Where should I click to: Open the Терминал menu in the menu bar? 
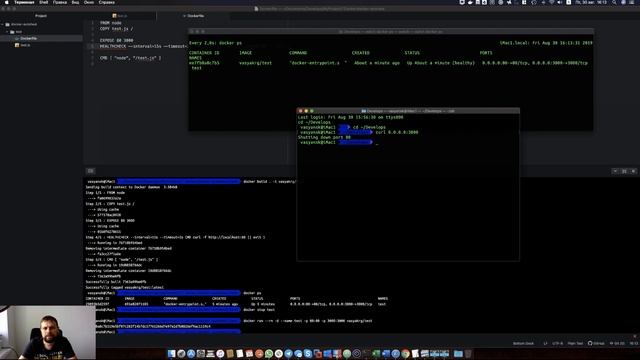tap(24, 2)
